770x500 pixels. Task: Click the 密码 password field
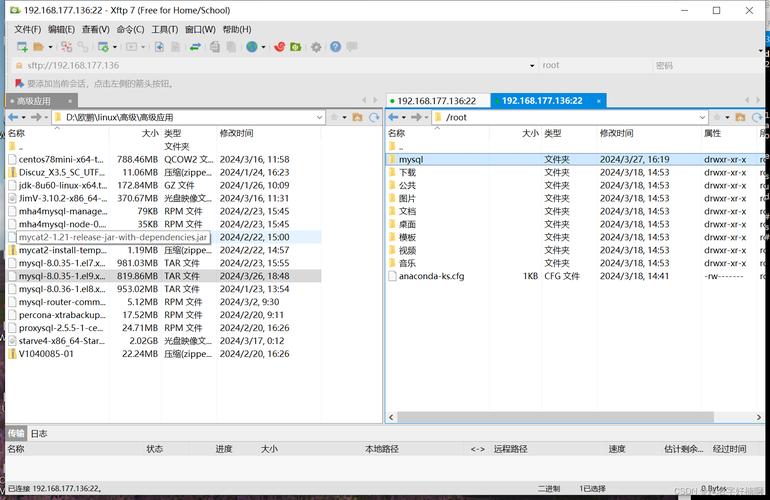708,65
